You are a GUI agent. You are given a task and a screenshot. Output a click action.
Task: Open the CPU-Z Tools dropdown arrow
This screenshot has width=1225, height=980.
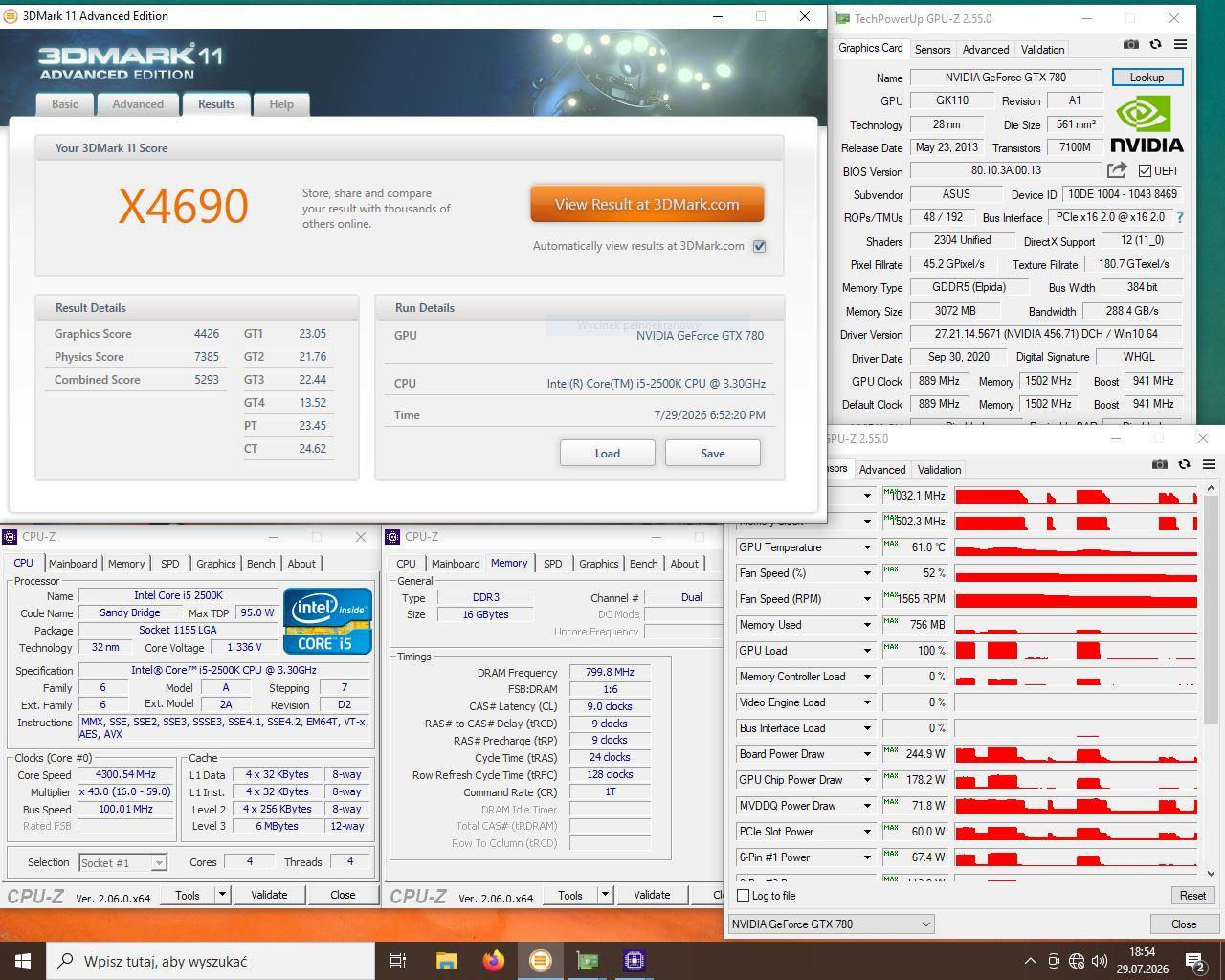(x=223, y=895)
